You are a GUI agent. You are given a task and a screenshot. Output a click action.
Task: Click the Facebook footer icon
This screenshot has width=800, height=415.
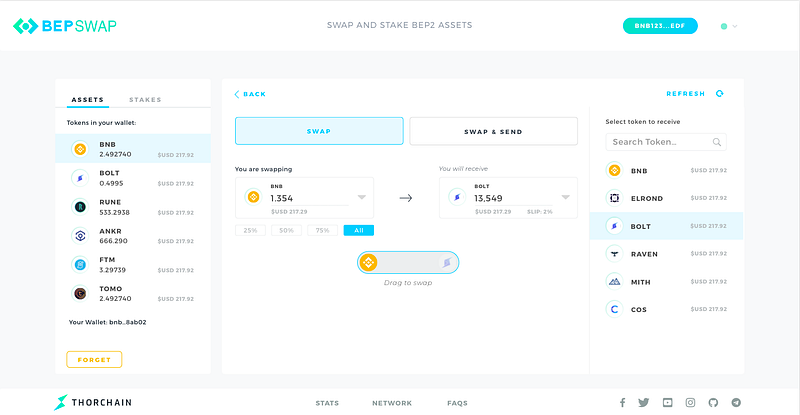(x=621, y=403)
